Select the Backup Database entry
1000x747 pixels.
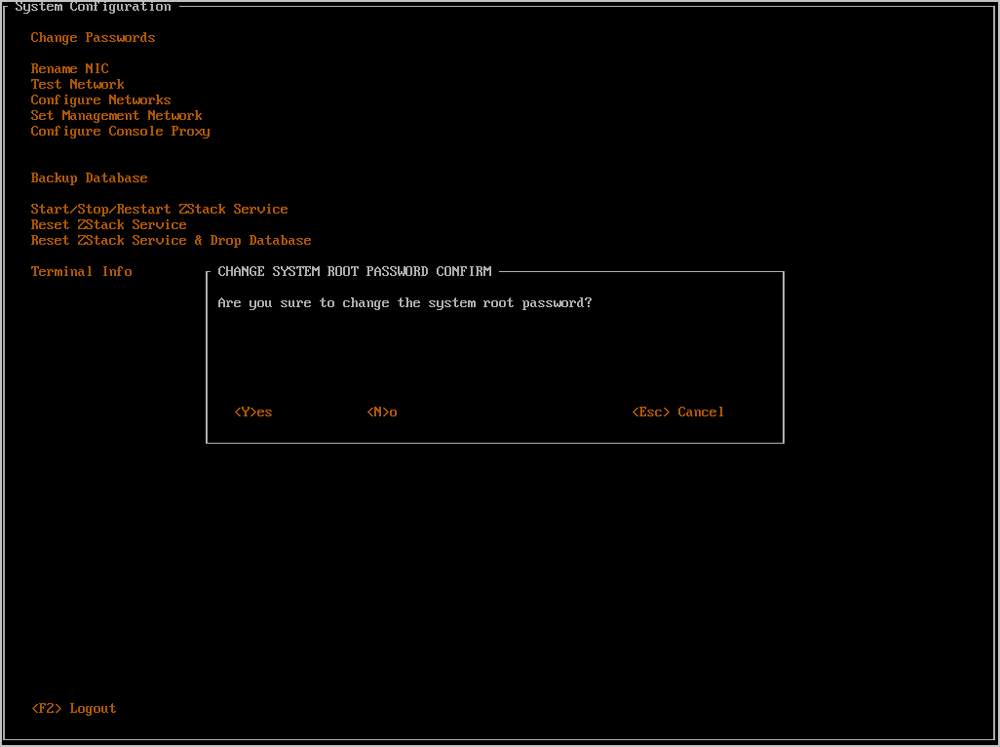(x=89, y=178)
